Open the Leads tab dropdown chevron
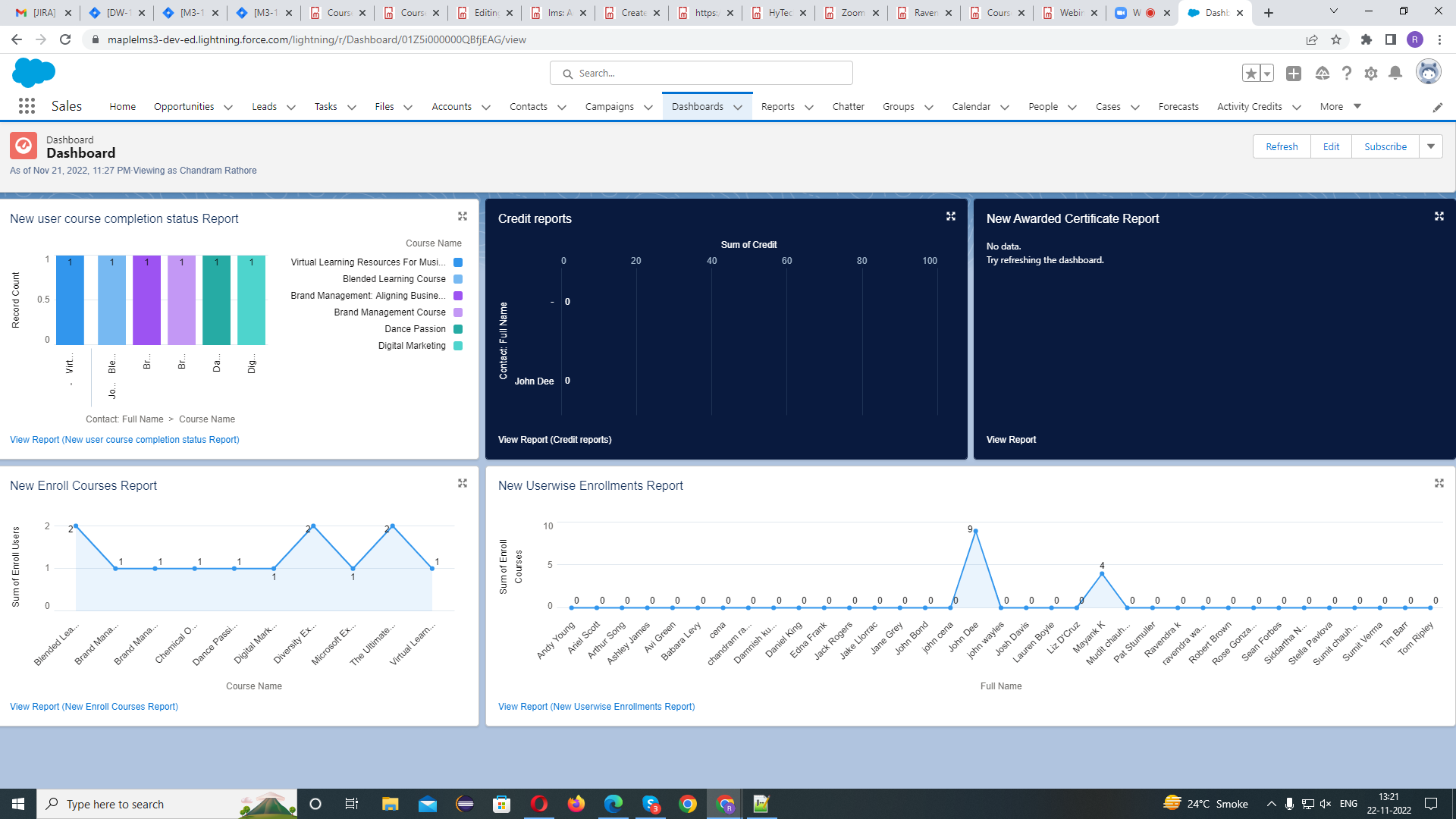 [291, 108]
